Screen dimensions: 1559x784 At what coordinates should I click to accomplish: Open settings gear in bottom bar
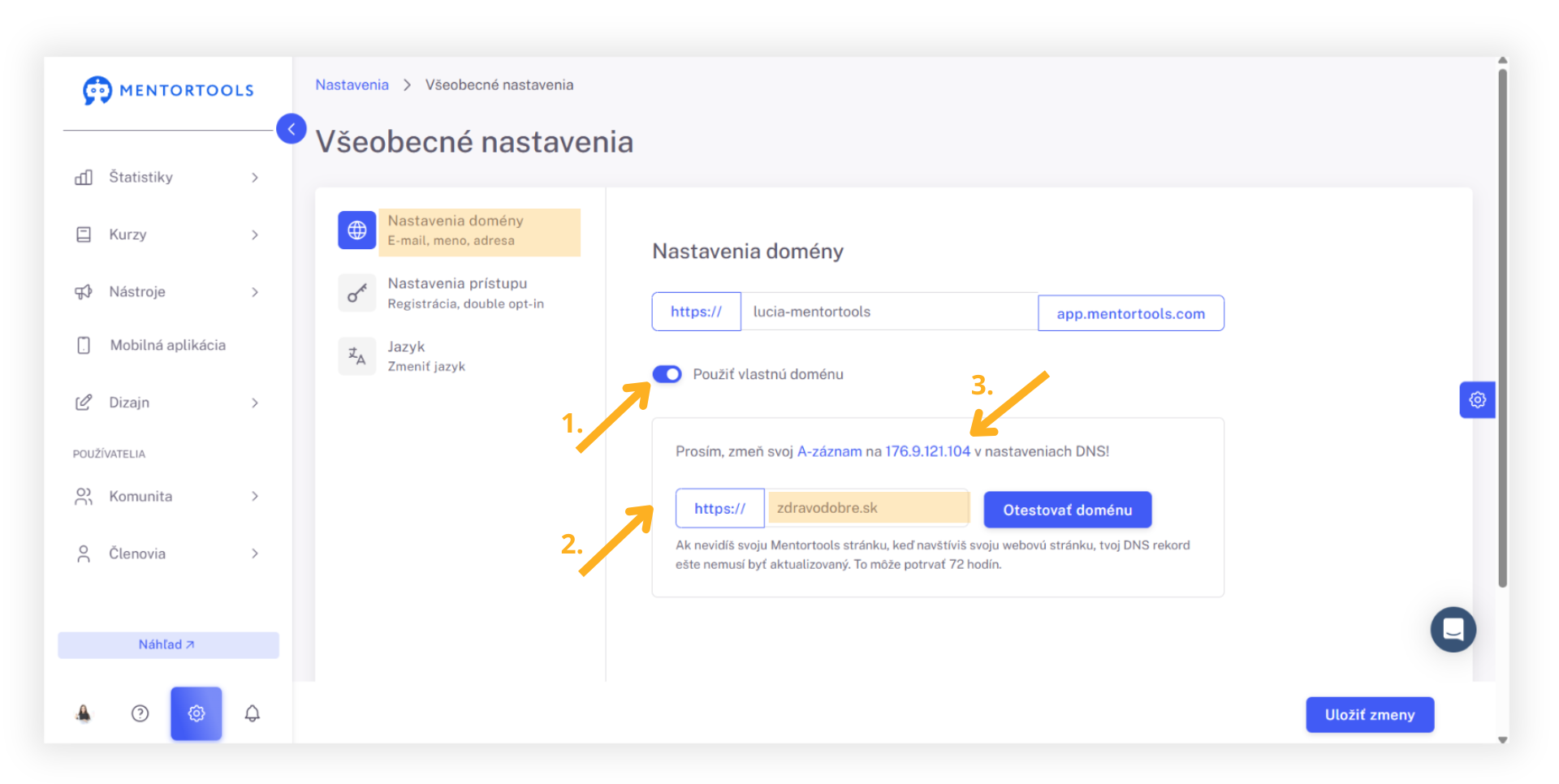click(196, 713)
